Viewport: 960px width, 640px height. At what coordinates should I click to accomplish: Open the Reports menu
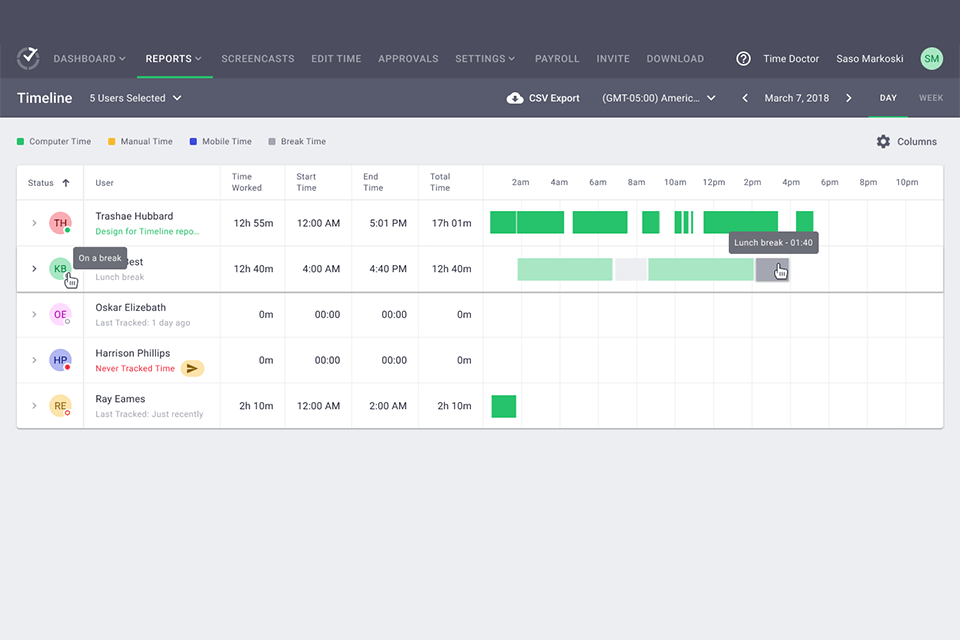point(174,59)
